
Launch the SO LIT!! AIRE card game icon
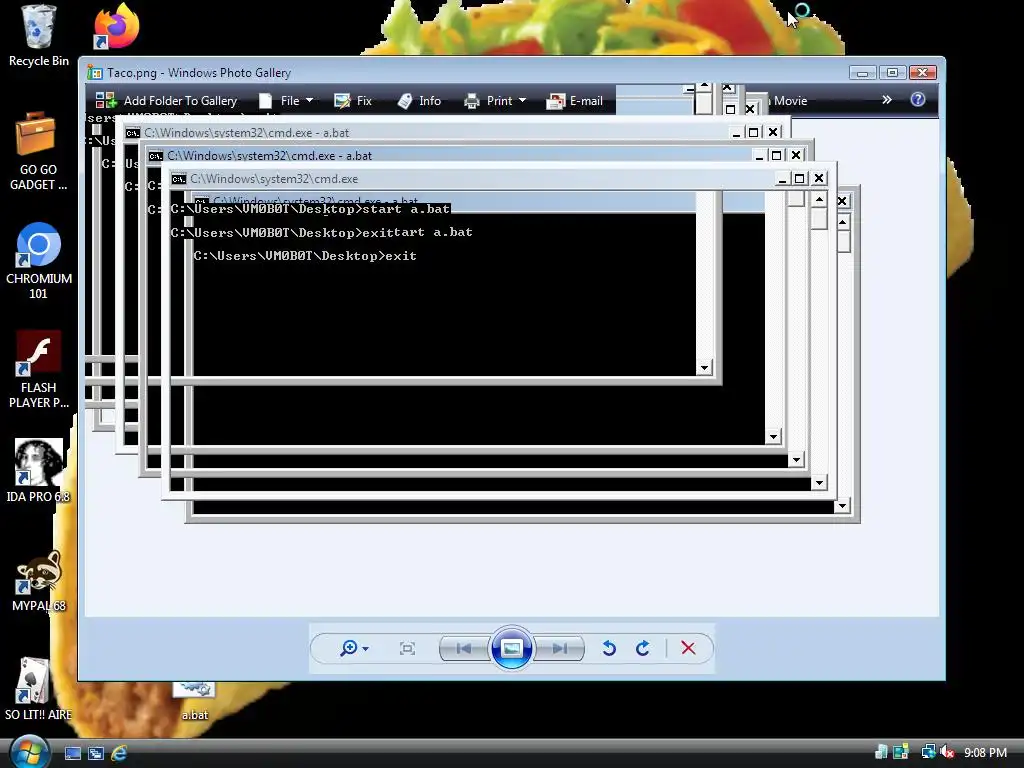click(38, 689)
